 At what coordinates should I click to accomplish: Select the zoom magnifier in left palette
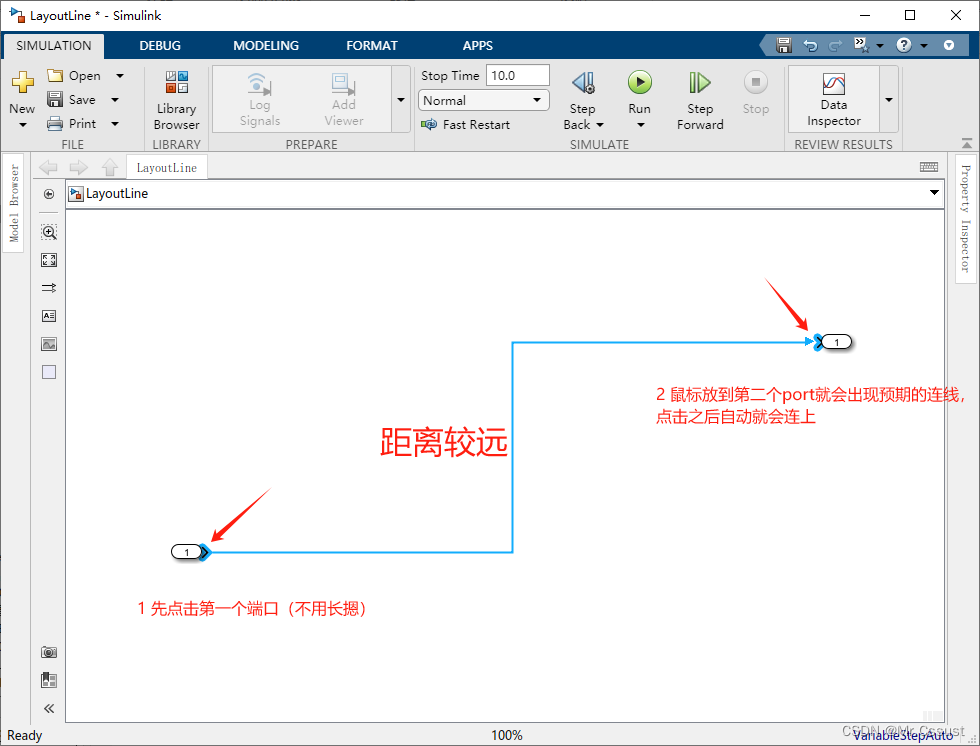[48, 231]
